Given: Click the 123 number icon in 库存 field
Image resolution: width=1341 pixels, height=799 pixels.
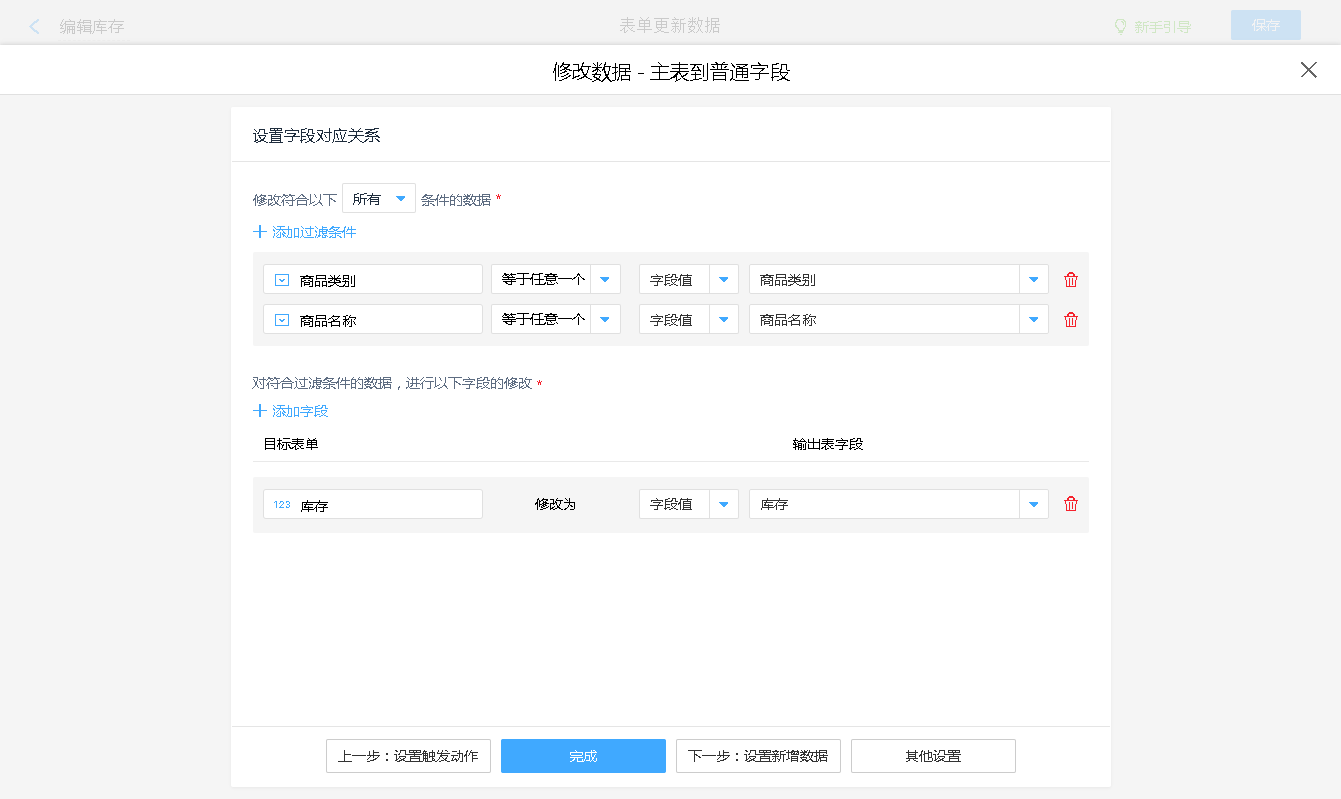Looking at the screenshot, I should pos(282,505).
